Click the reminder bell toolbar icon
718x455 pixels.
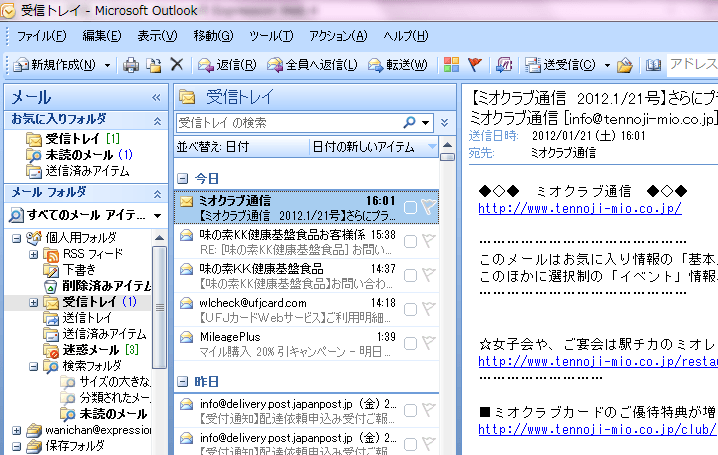(x=504, y=65)
